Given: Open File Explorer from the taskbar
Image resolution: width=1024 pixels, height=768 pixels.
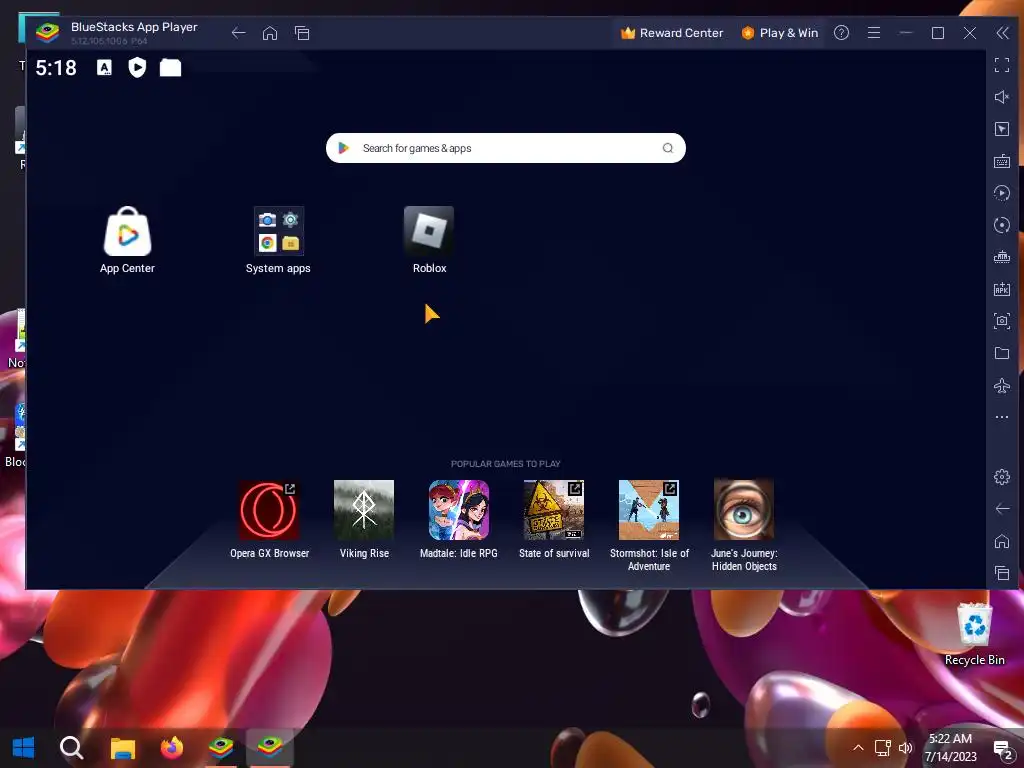Looking at the screenshot, I should pyautogui.click(x=122, y=748).
